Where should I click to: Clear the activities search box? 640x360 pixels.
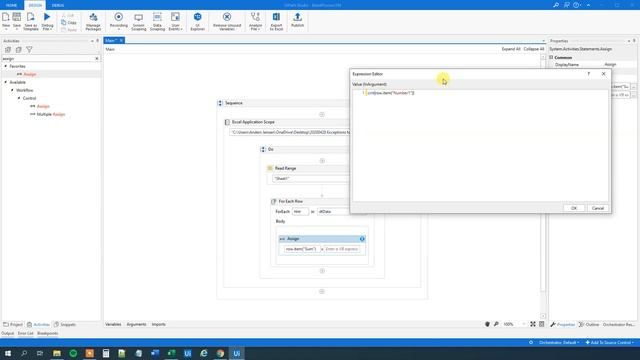(x=97, y=59)
